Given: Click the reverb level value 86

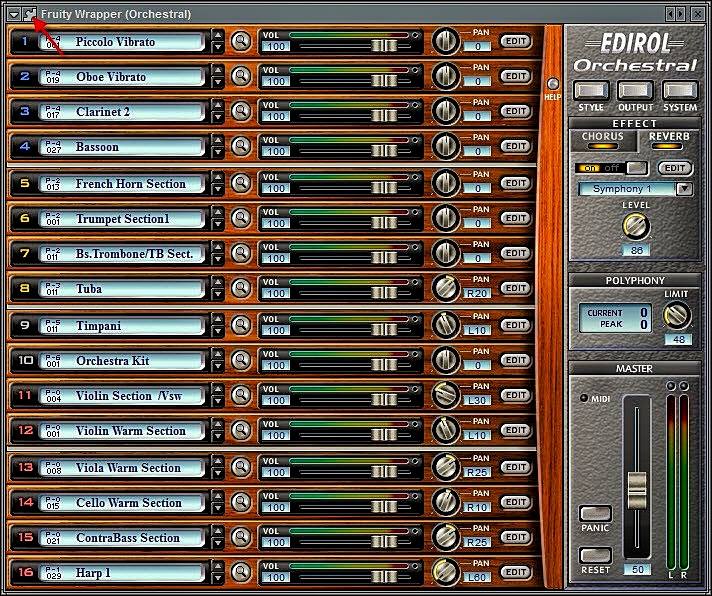Looking at the screenshot, I should click(636, 250).
